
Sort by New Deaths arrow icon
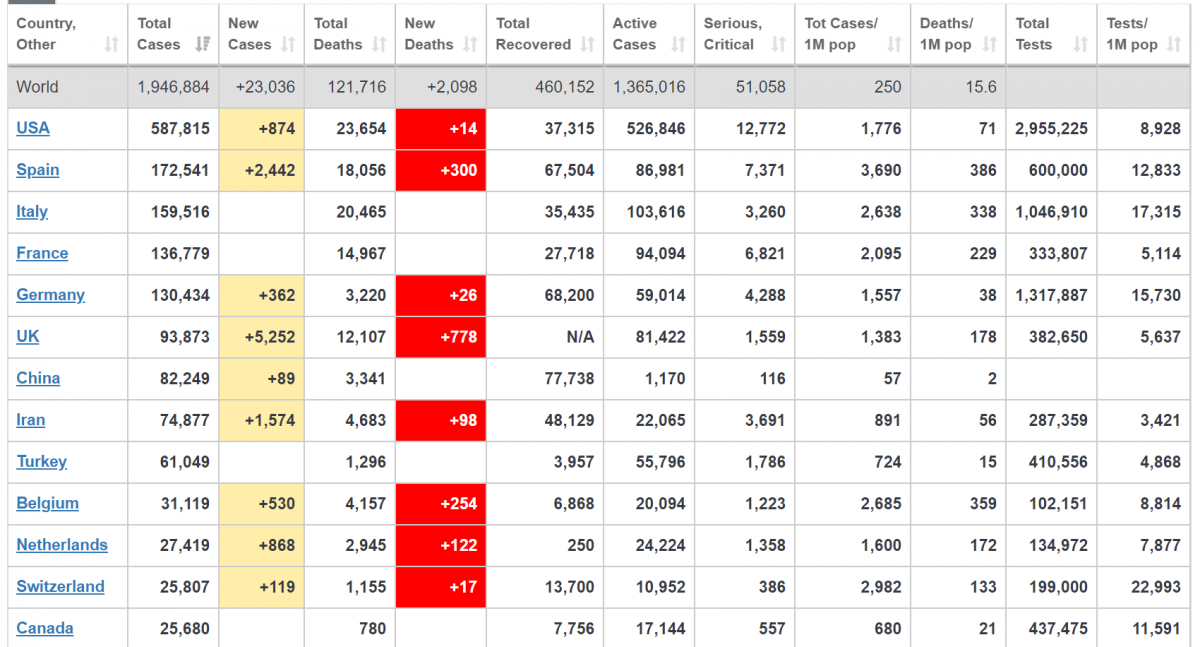[470, 44]
